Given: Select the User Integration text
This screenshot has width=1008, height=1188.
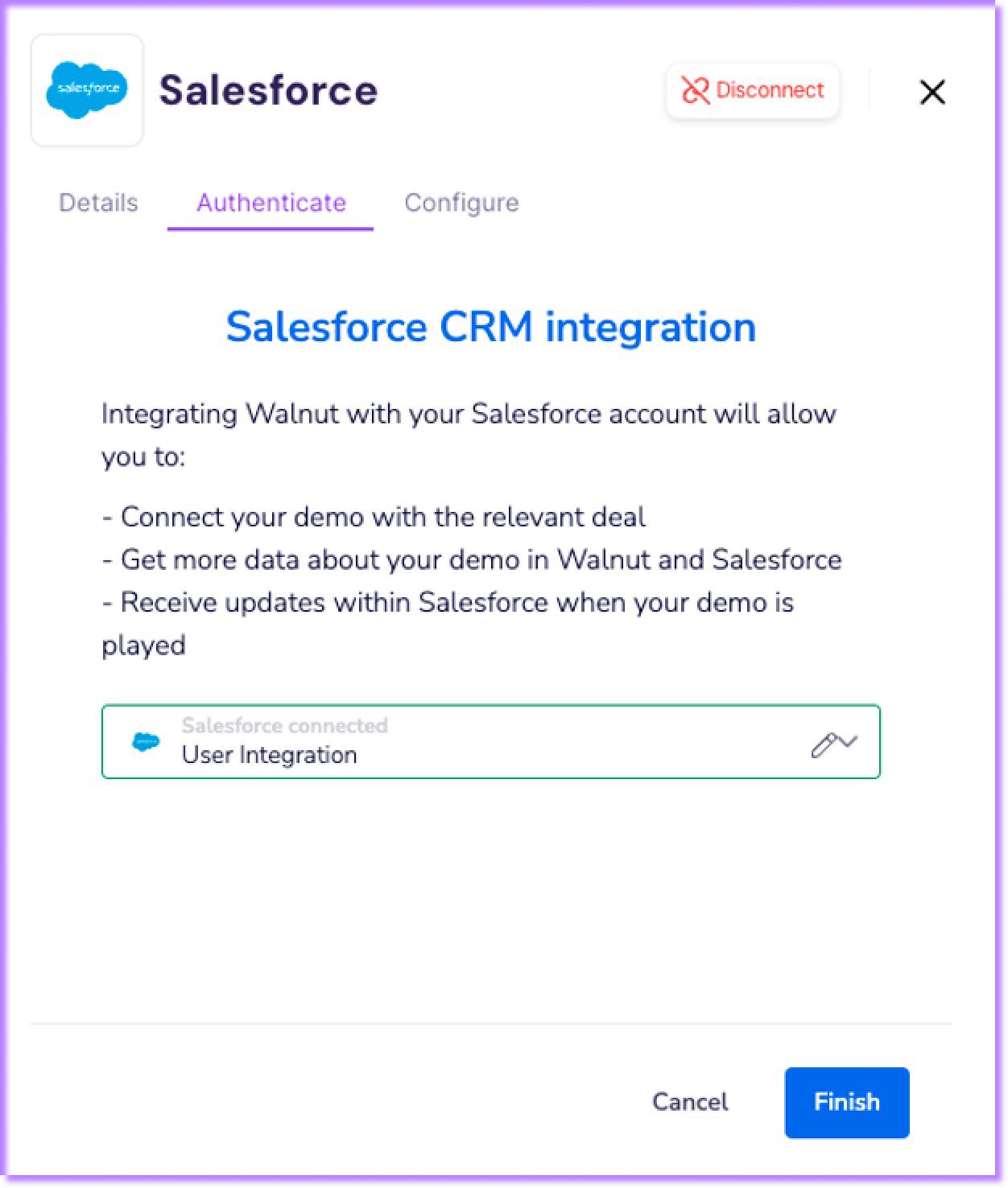Looking at the screenshot, I should (x=270, y=755).
